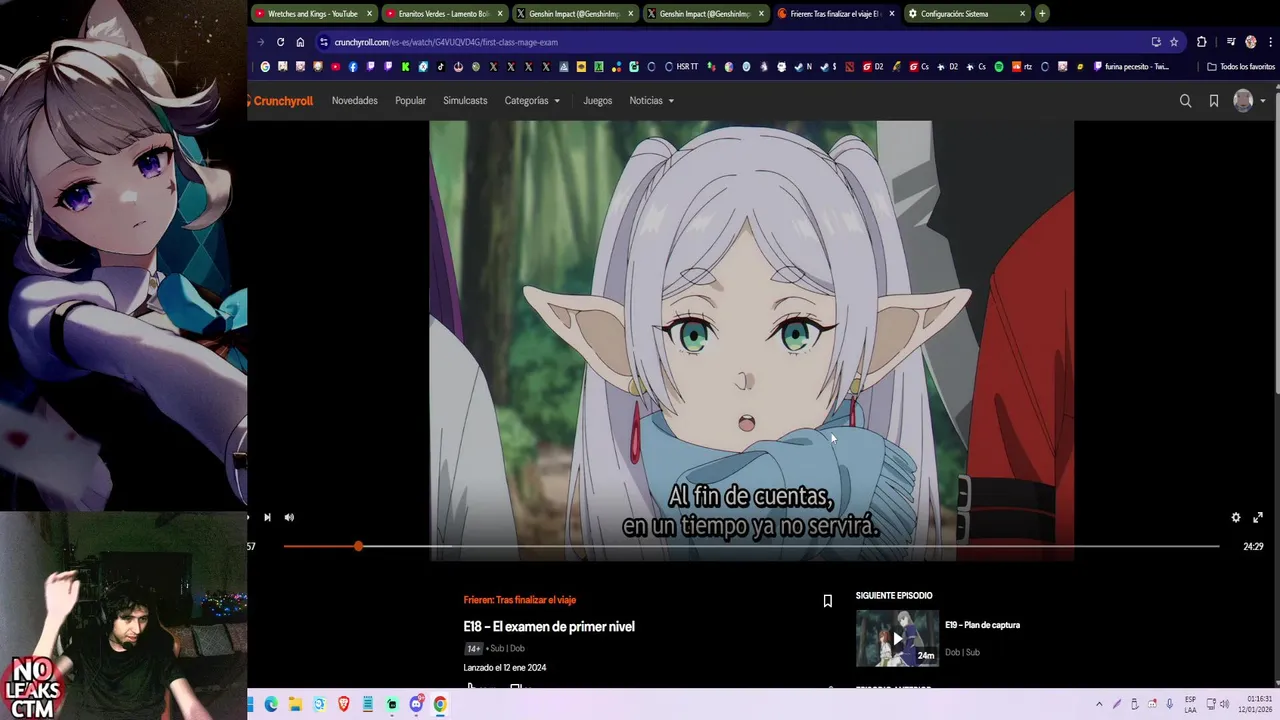
Task: Open the series link Frieren: Tras finalizar el viaje
Action: (x=520, y=600)
